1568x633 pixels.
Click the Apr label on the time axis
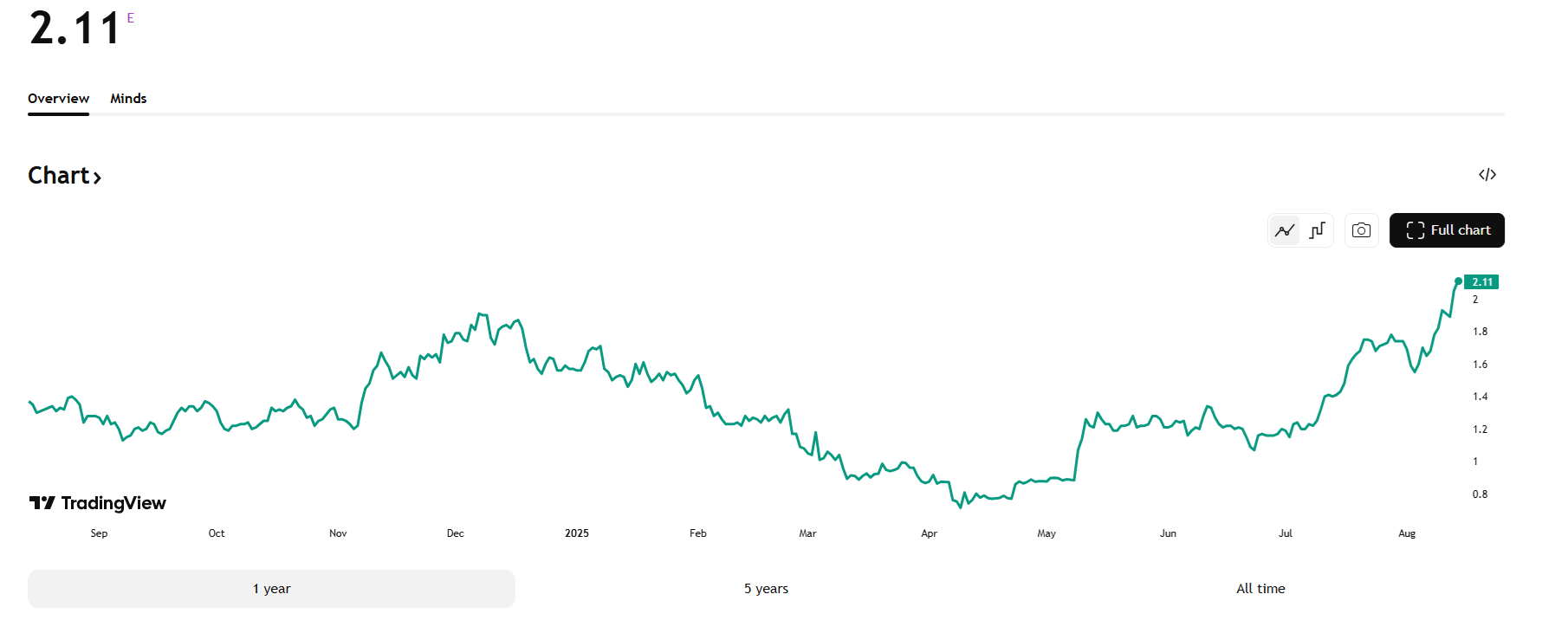(929, 533)
